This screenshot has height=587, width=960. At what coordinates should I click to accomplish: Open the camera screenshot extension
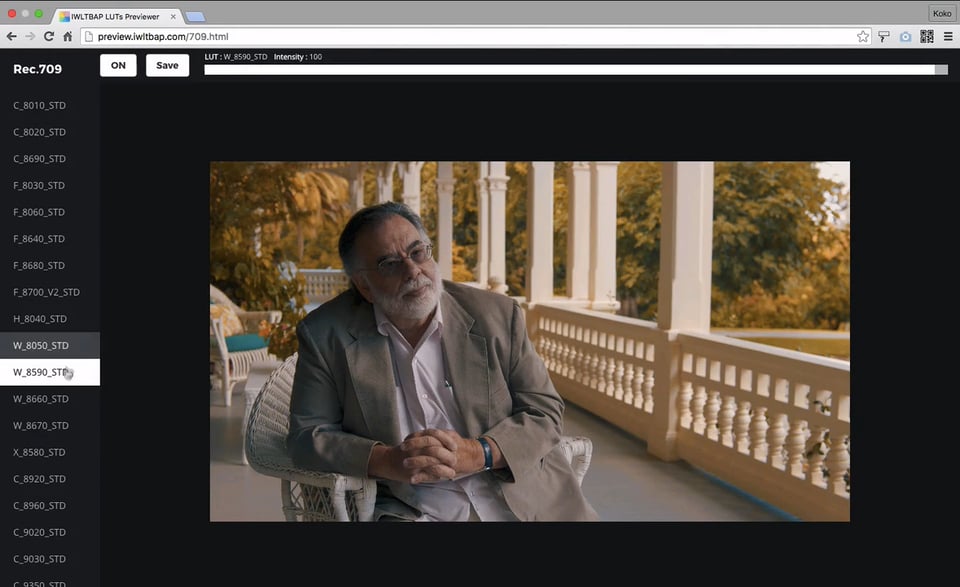tap(906, 36)
